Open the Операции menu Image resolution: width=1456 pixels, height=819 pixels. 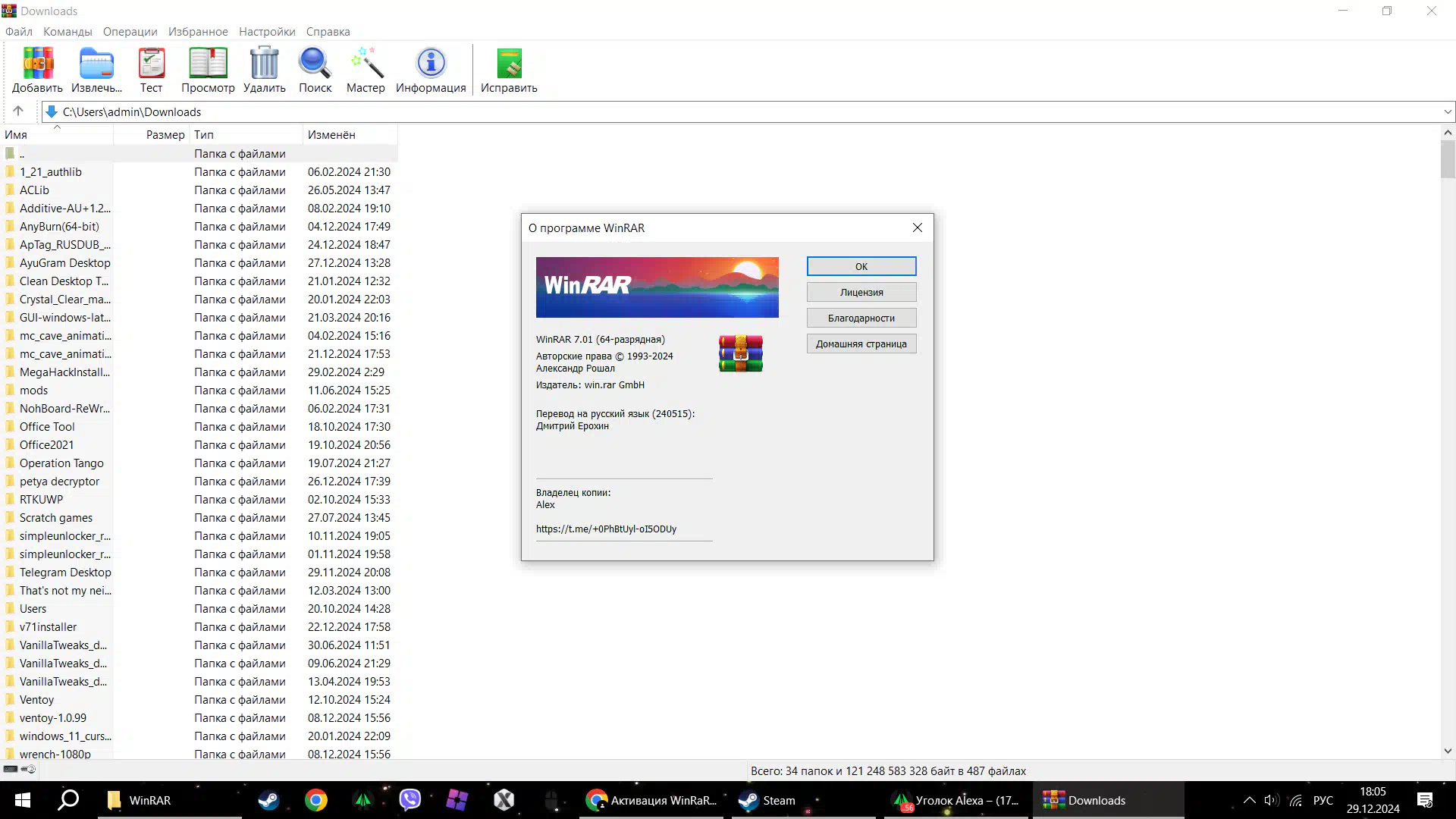130,31
